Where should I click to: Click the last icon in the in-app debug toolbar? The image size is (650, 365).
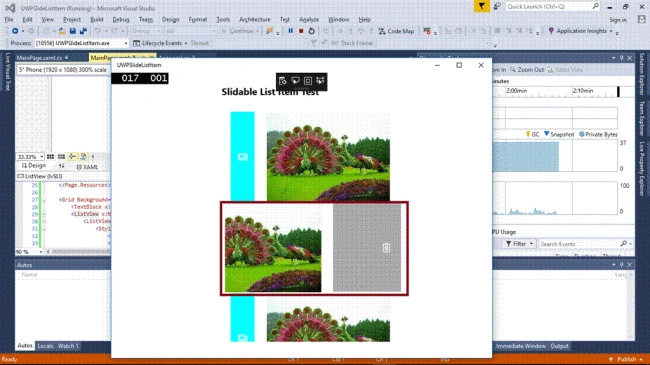point(320,81)
